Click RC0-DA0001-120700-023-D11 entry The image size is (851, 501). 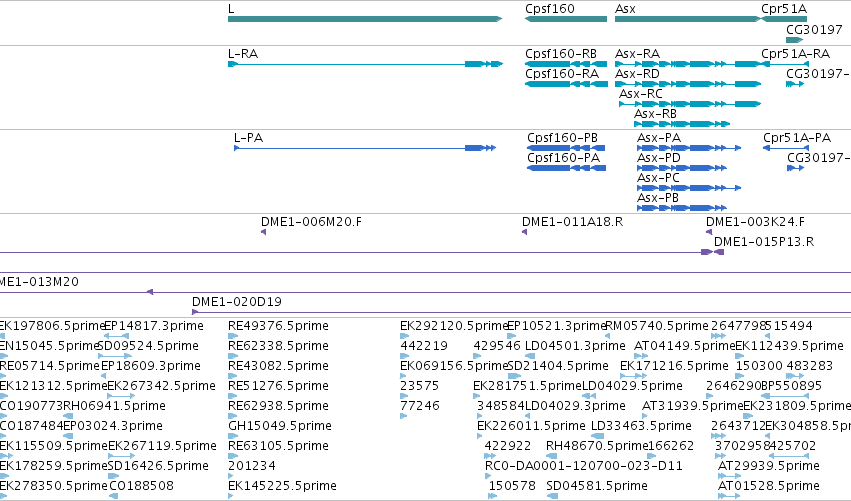point(583,466)
